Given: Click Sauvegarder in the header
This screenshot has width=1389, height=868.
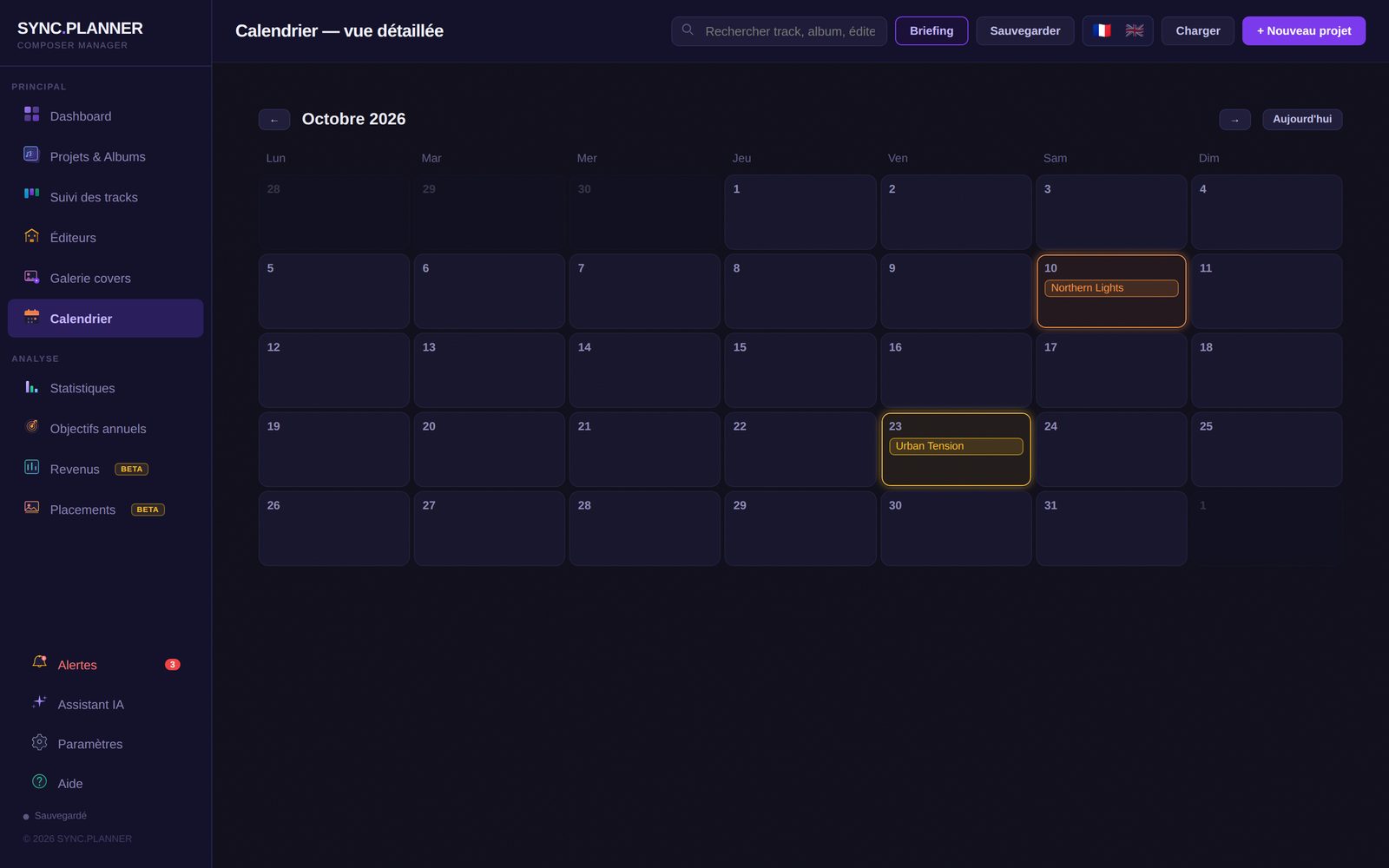Looking at the screenshot, I should coord(1024,31).
